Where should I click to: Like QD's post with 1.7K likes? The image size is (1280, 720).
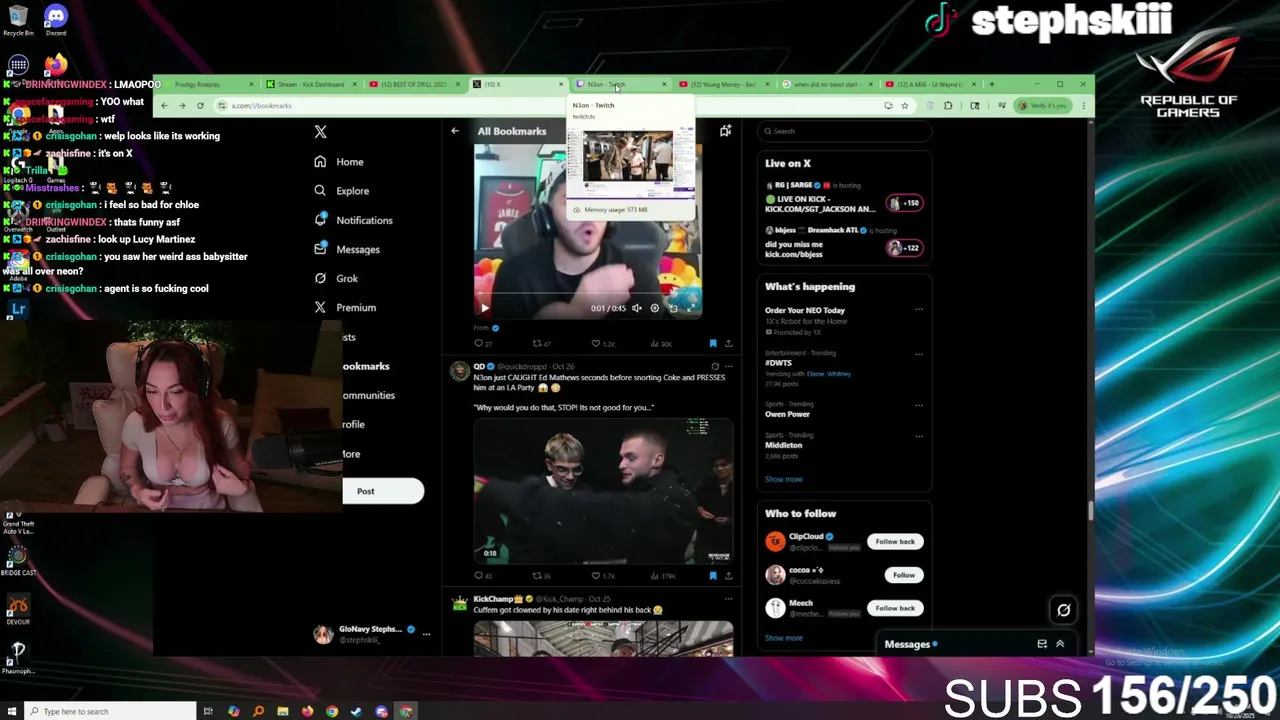[x=603, y=576]
